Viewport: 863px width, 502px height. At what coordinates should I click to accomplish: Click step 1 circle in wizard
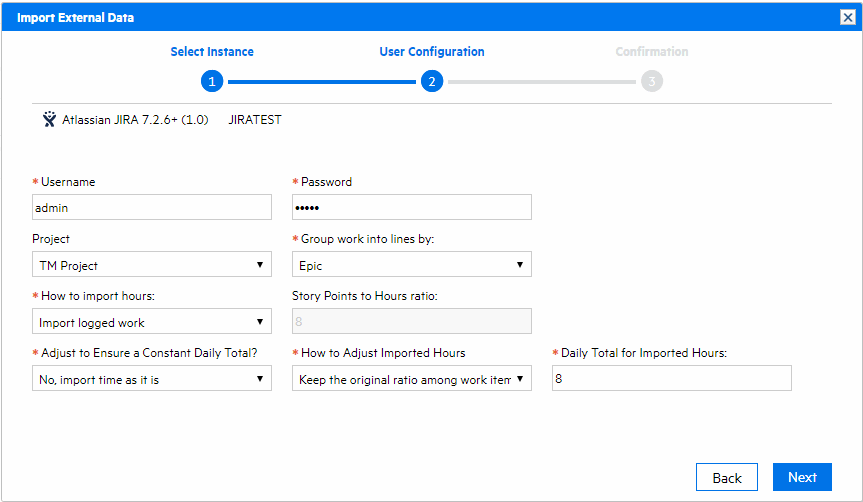pos(212,82)
